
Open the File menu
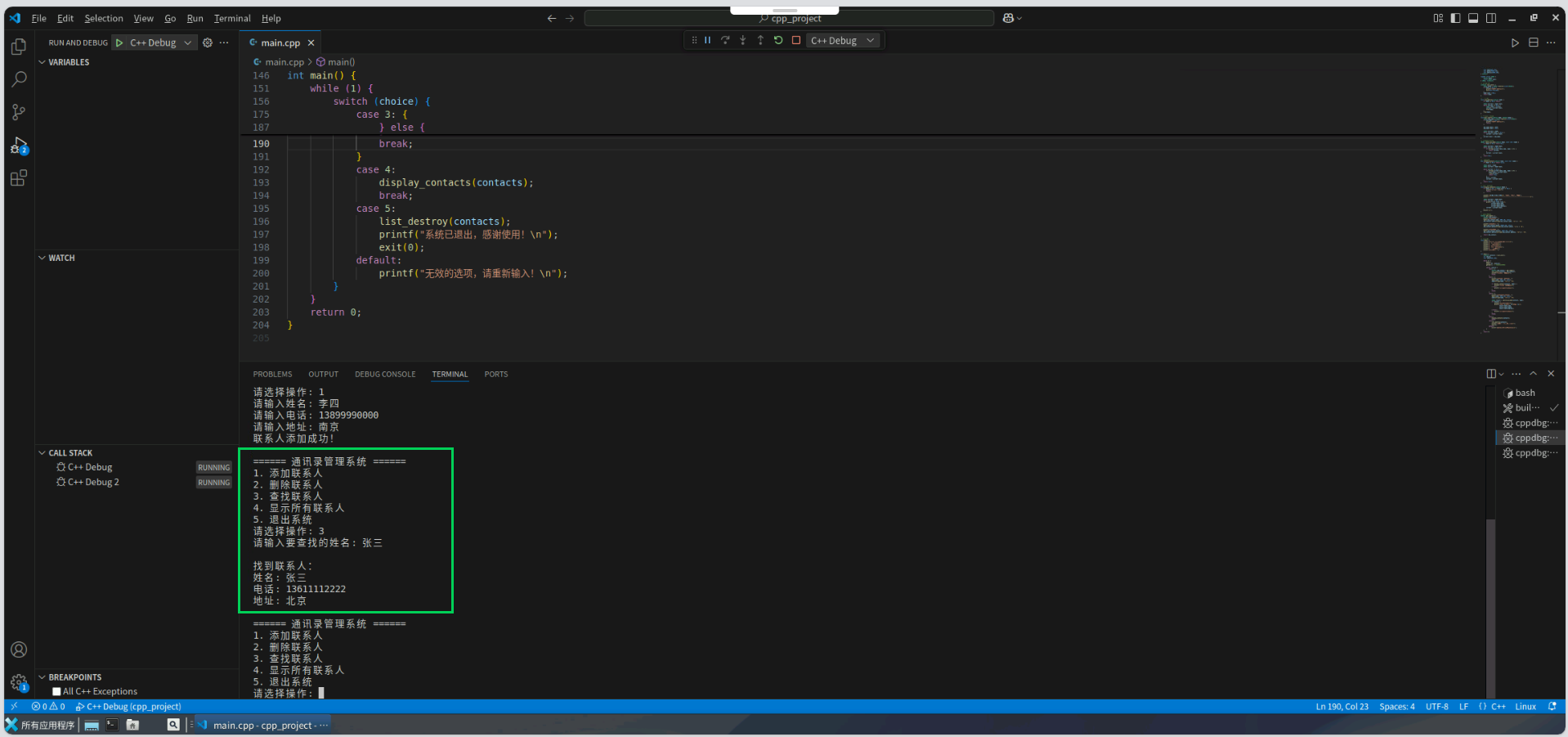pos(38,18)
